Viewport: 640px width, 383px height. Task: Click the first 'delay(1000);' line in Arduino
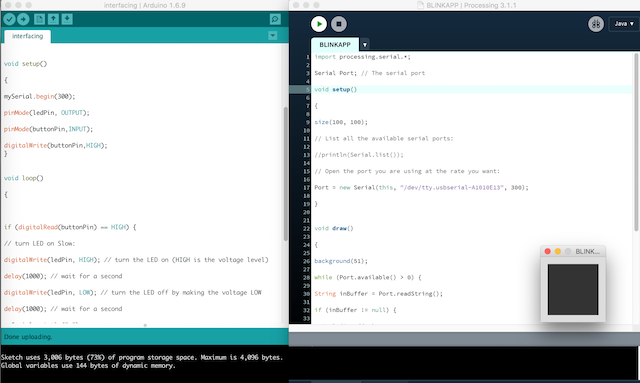pos(63,276)
